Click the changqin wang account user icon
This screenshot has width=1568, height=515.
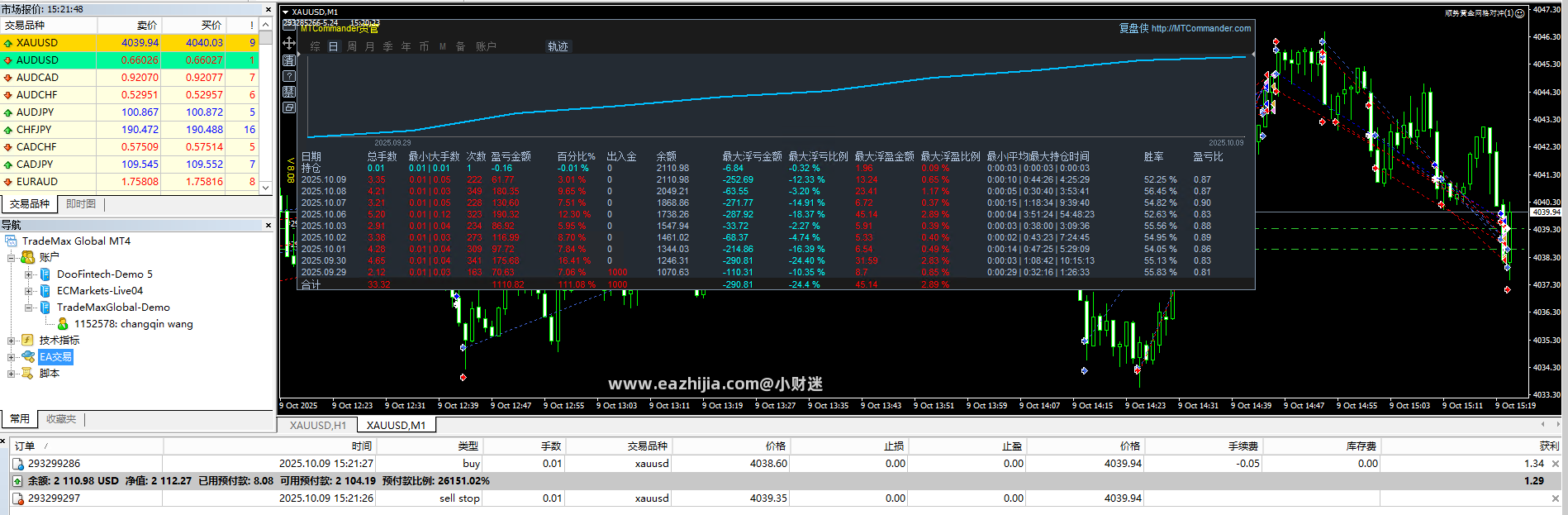point(63,323)
